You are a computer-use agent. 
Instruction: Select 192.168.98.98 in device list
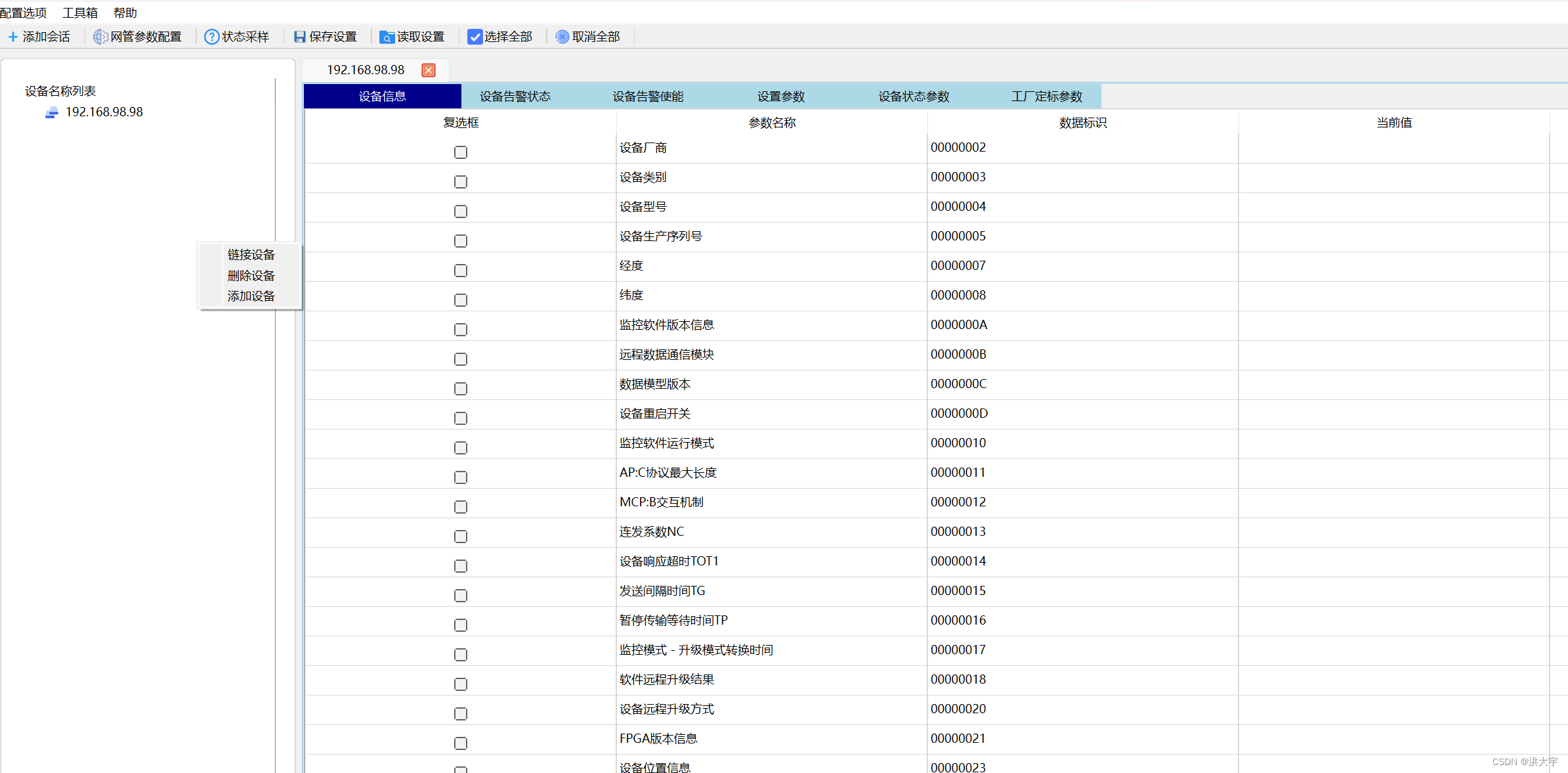click(x=104, y=112)
